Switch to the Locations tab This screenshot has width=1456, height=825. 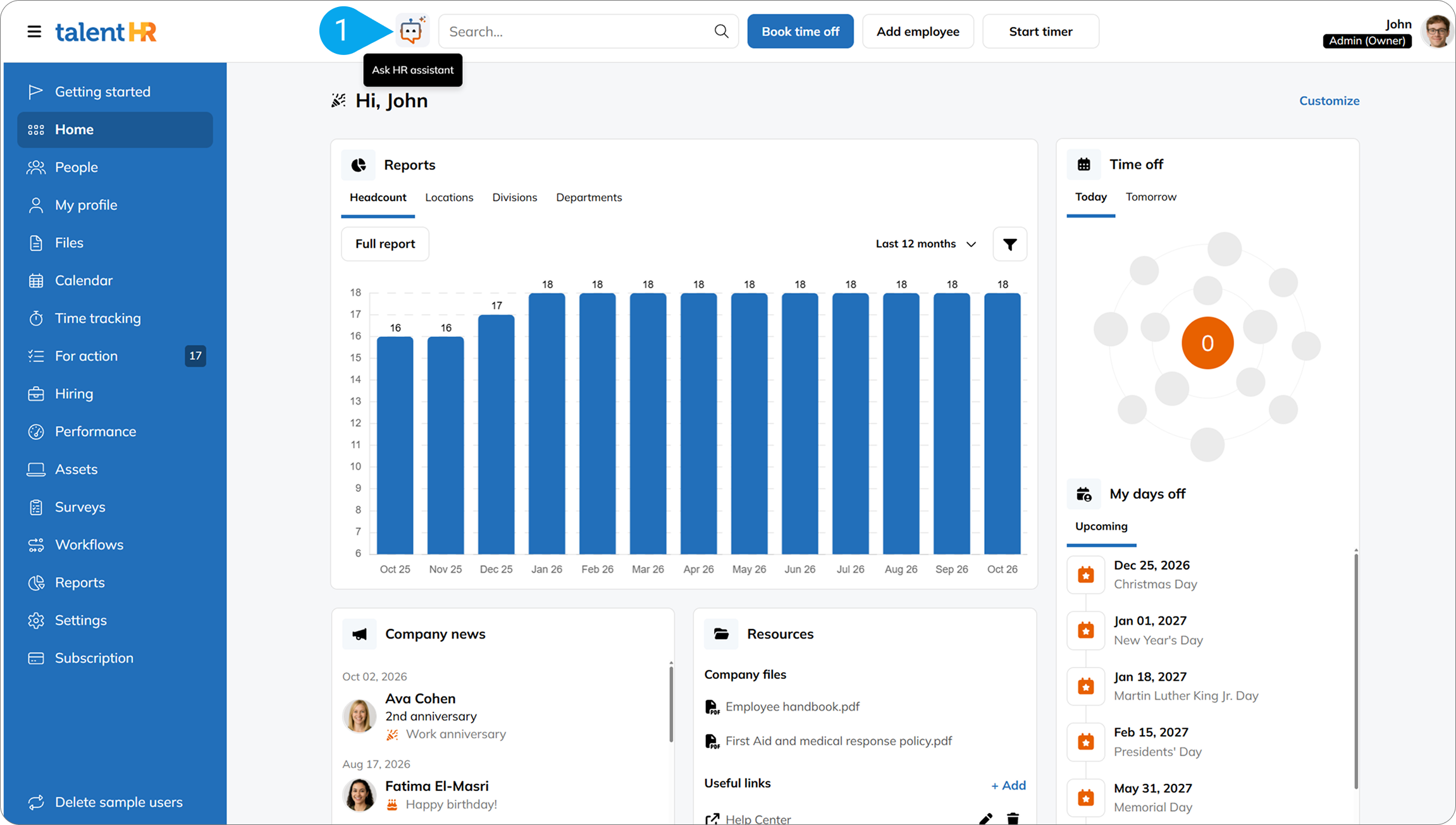coord(449,197)
